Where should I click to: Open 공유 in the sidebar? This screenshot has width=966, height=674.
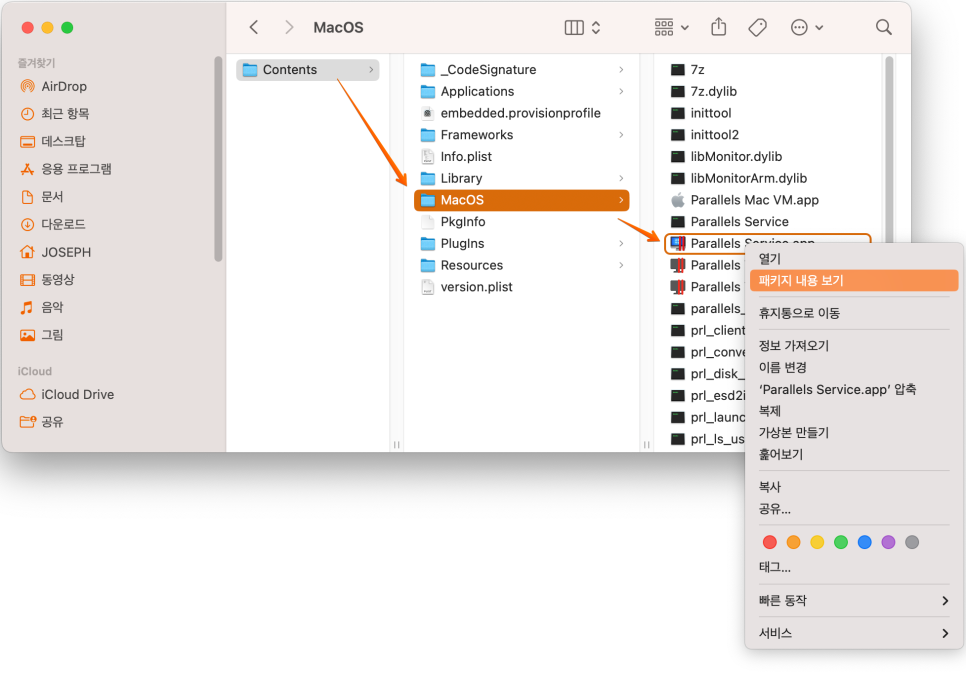[x=42, y=422]
